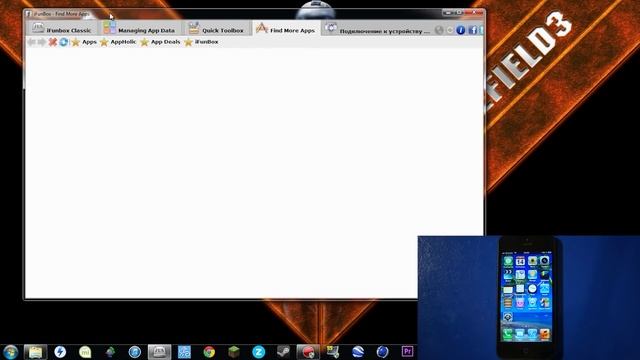Open the Подключение к устройству tab
The height and width of the screenshot is (360, 640).
(378, 29)
